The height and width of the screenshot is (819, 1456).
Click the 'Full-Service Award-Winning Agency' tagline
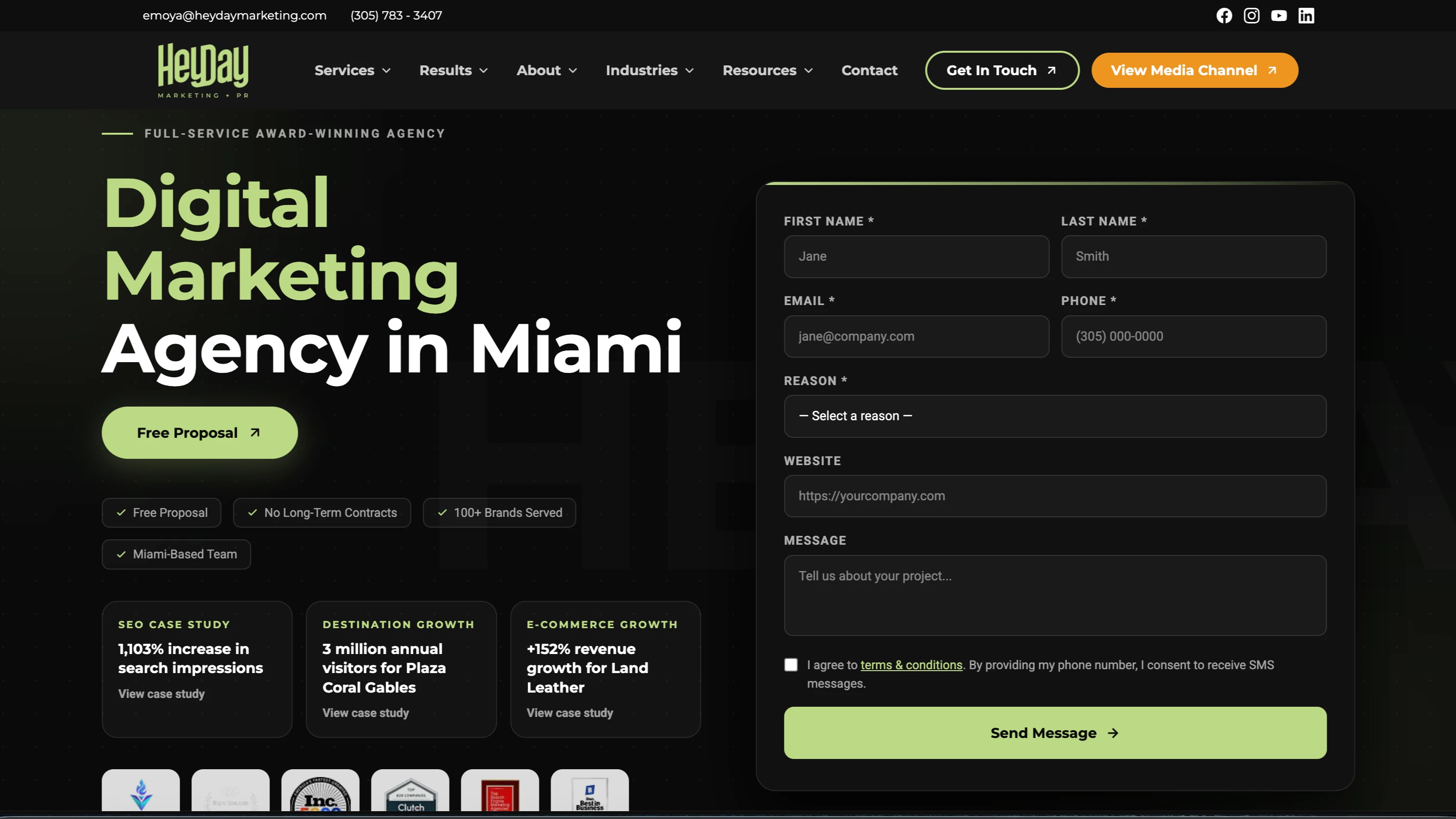tap(295, 133)
